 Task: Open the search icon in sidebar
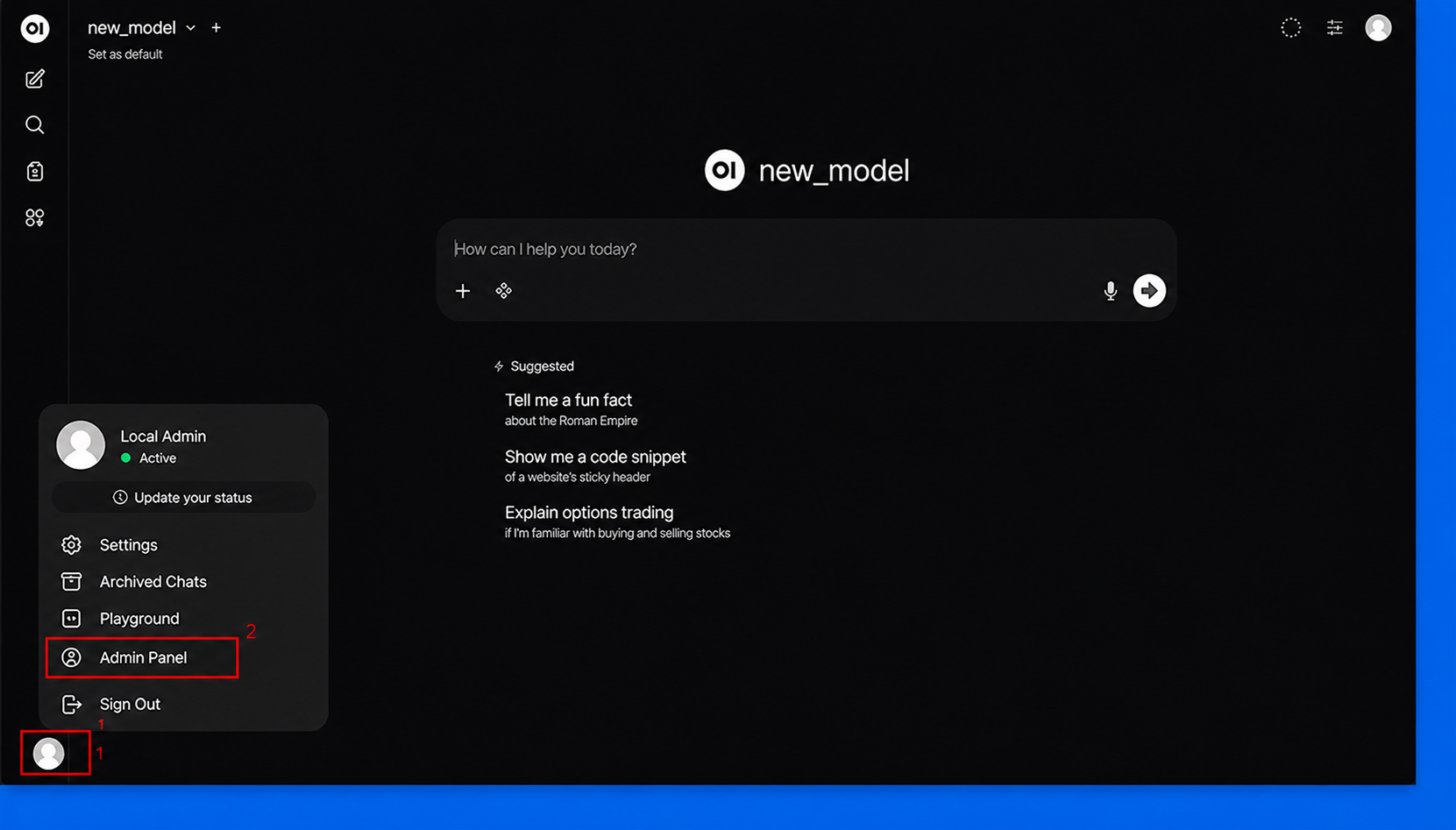coord(35,124)
